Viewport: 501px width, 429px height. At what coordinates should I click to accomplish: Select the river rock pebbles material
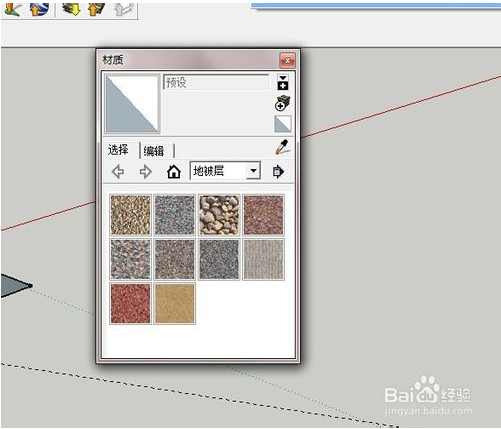tap(219, 215)
